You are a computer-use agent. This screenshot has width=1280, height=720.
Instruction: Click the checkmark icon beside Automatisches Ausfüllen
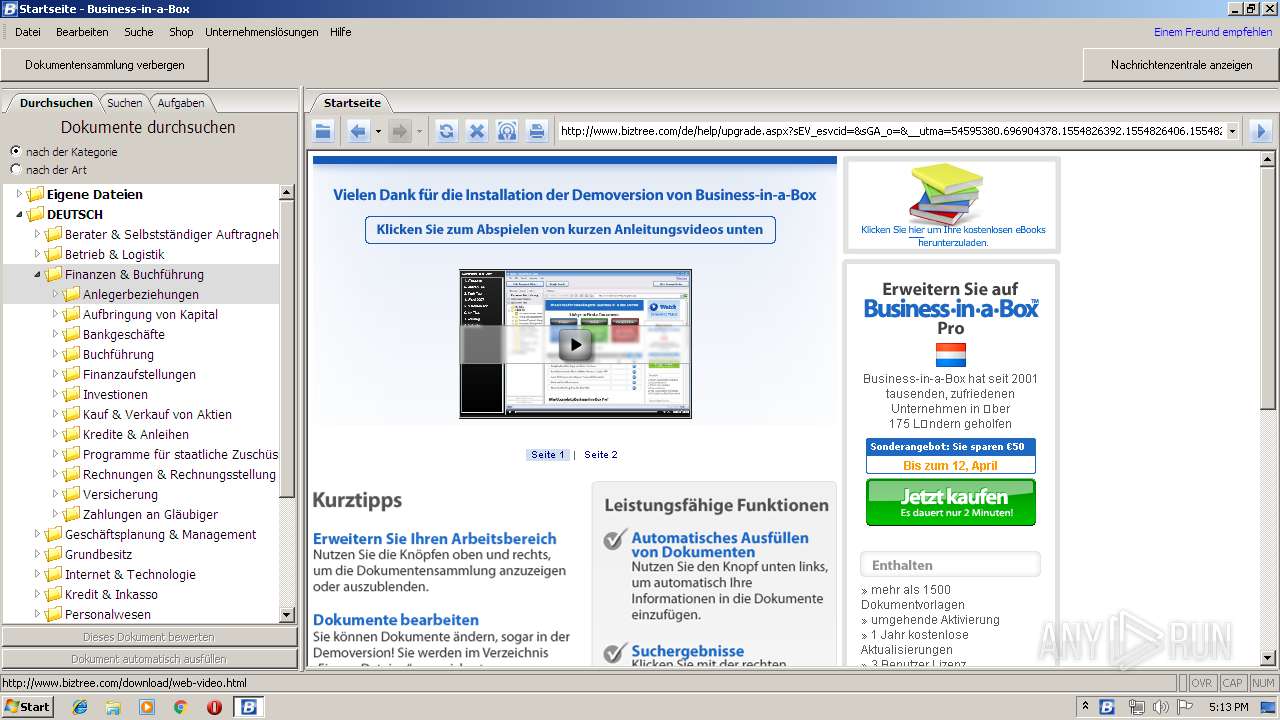[616, 540]
